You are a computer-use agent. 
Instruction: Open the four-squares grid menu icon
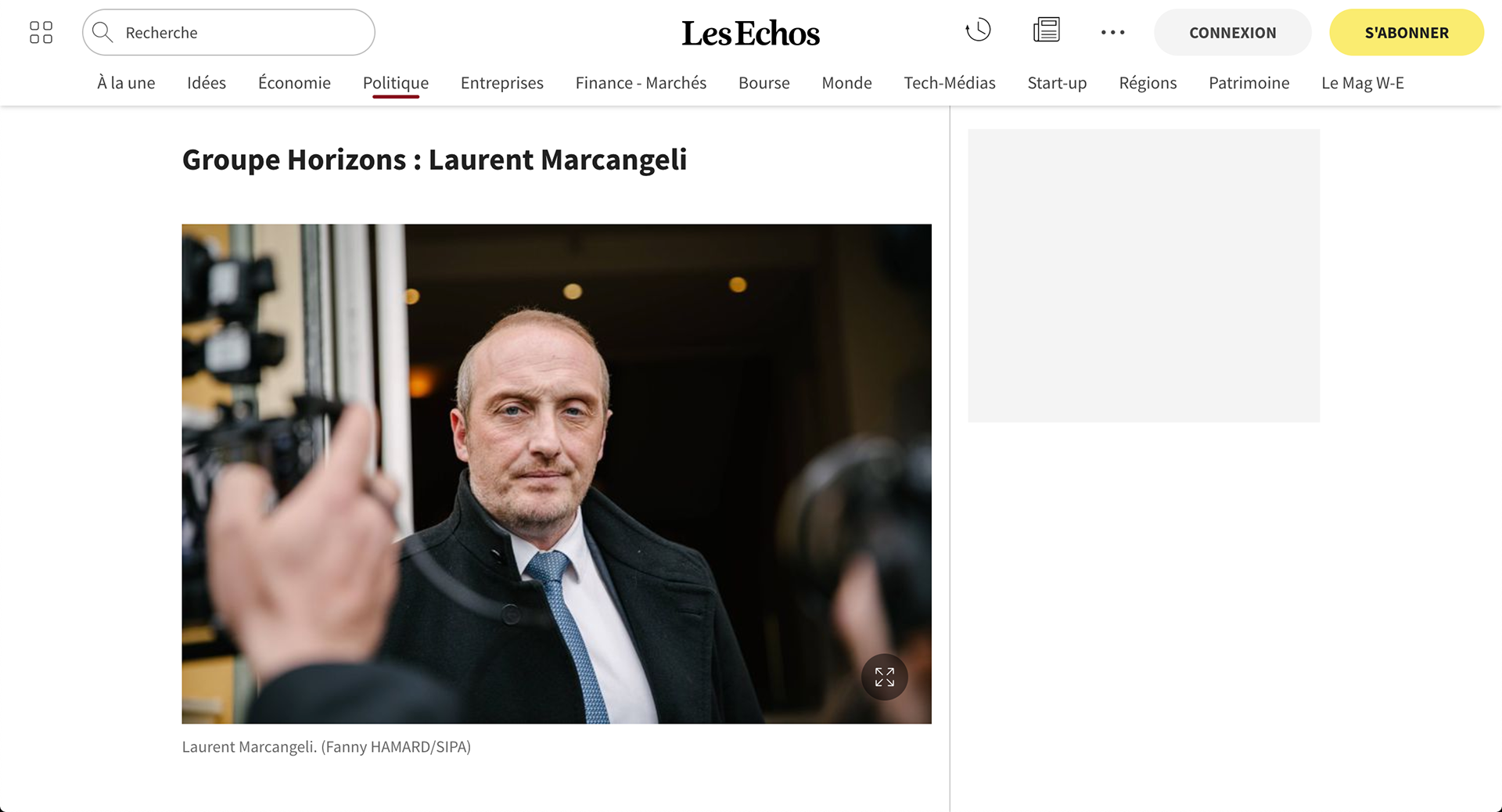coord(41,32)
